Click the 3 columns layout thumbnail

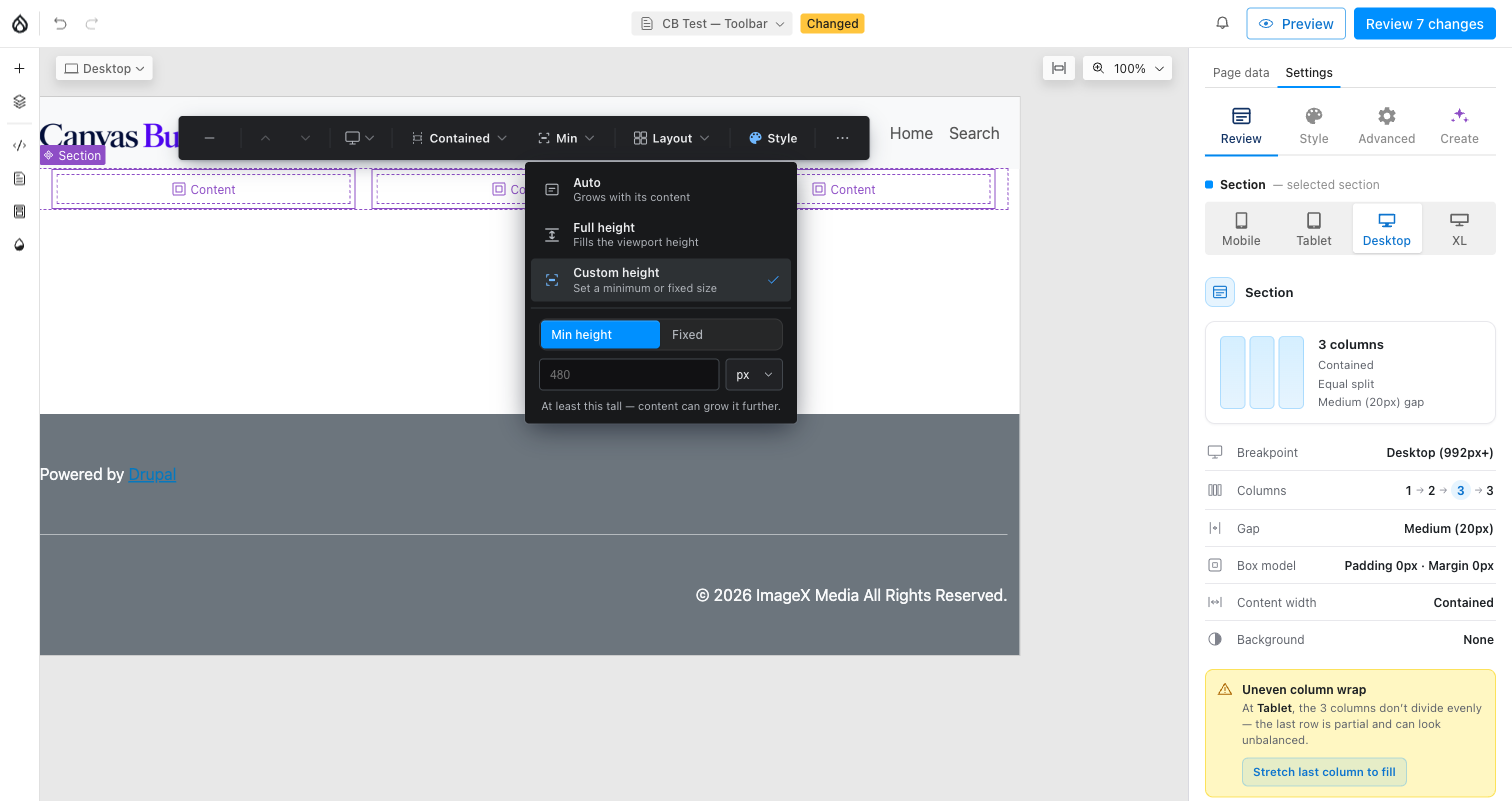(1262, 372)
